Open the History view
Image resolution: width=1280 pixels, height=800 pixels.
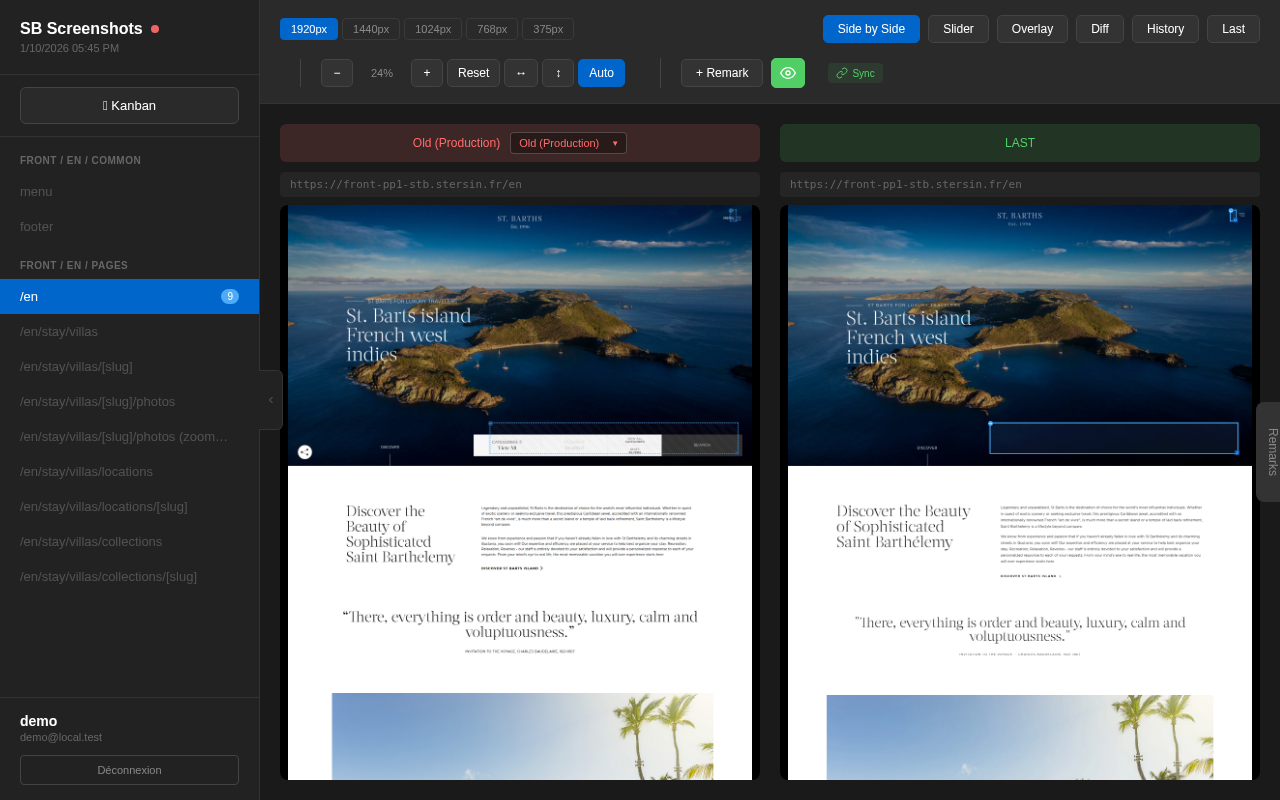point(1165,29)
